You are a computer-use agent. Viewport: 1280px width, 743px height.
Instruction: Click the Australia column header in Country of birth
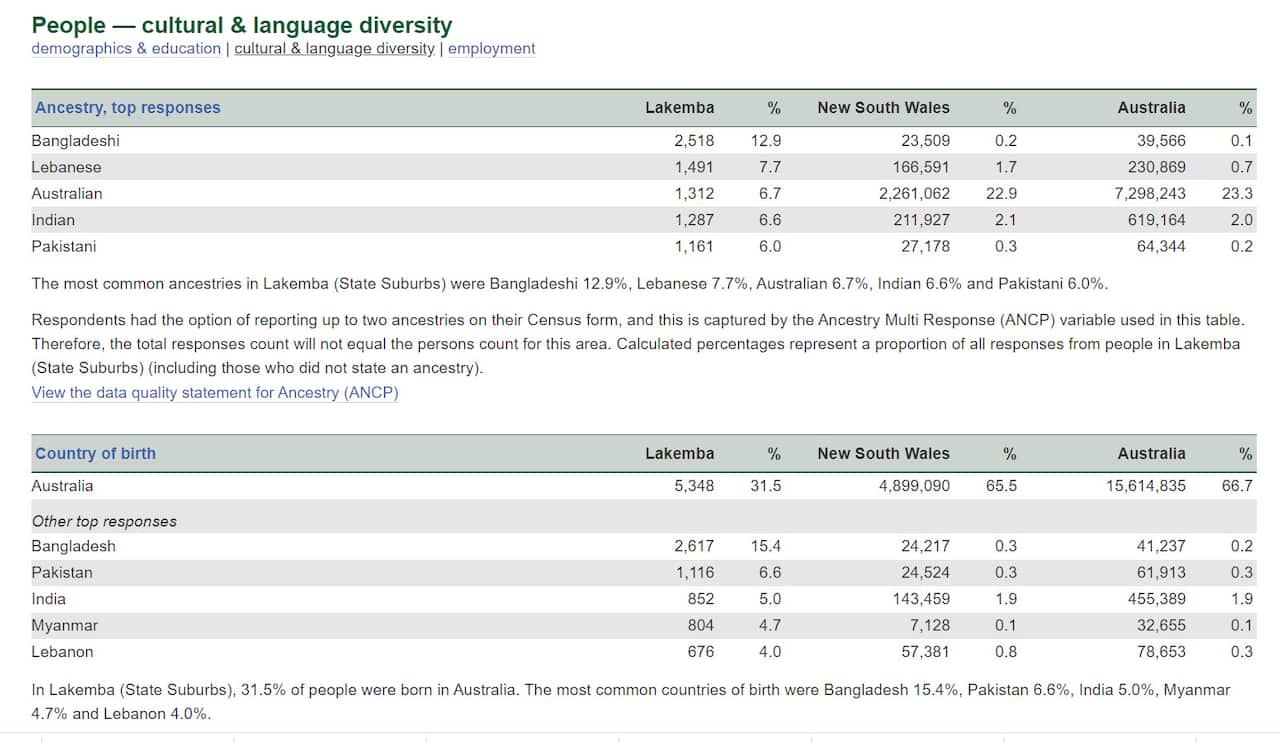(1151, 453)
